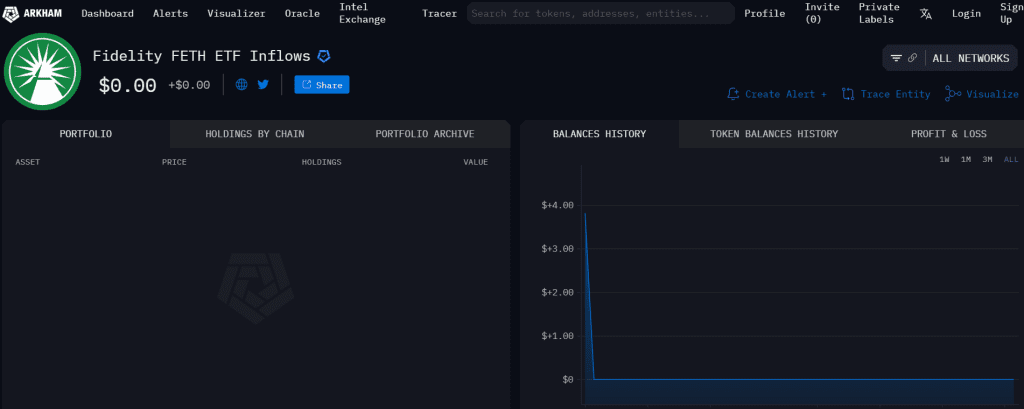The width and height of the screenshot is (1024, 409).
Task: Switch to Token Balances History tab
Action: coord(774,134)
